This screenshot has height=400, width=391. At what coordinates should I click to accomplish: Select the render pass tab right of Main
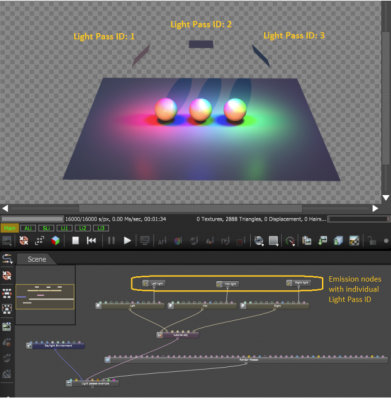click(x=28, y=228)
